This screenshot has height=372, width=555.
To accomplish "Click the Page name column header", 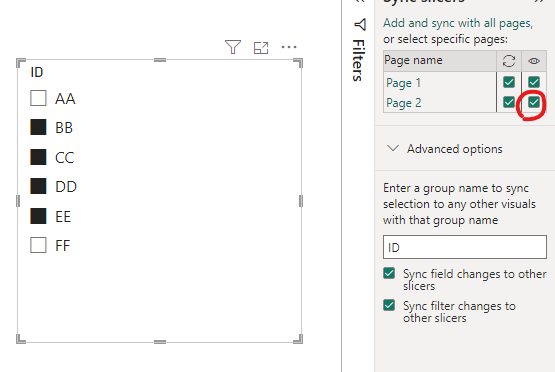I will coord(413,60).
